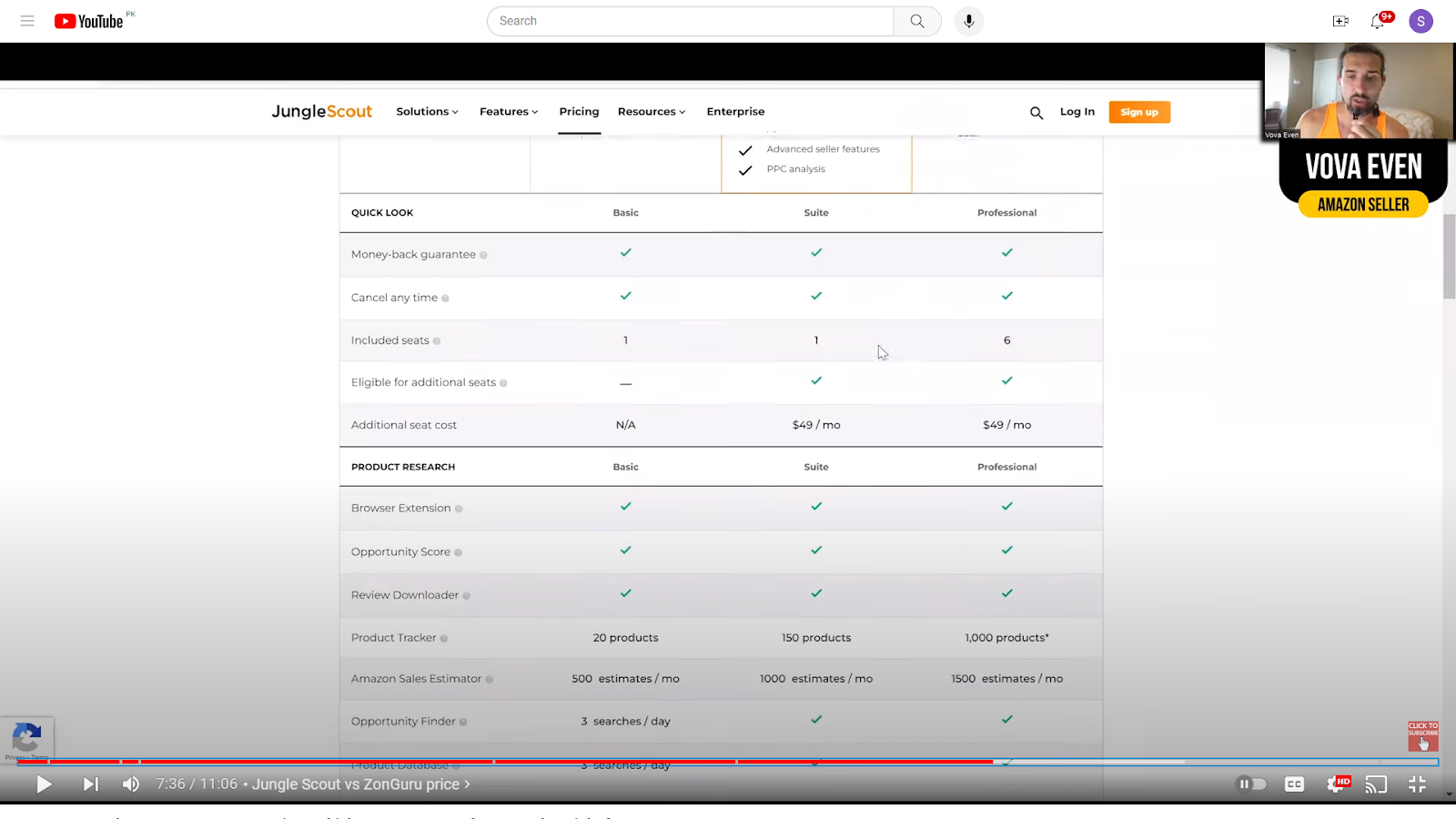
Task: Click info icon next to Opportunity Finder
Action: tap(463, 723)
